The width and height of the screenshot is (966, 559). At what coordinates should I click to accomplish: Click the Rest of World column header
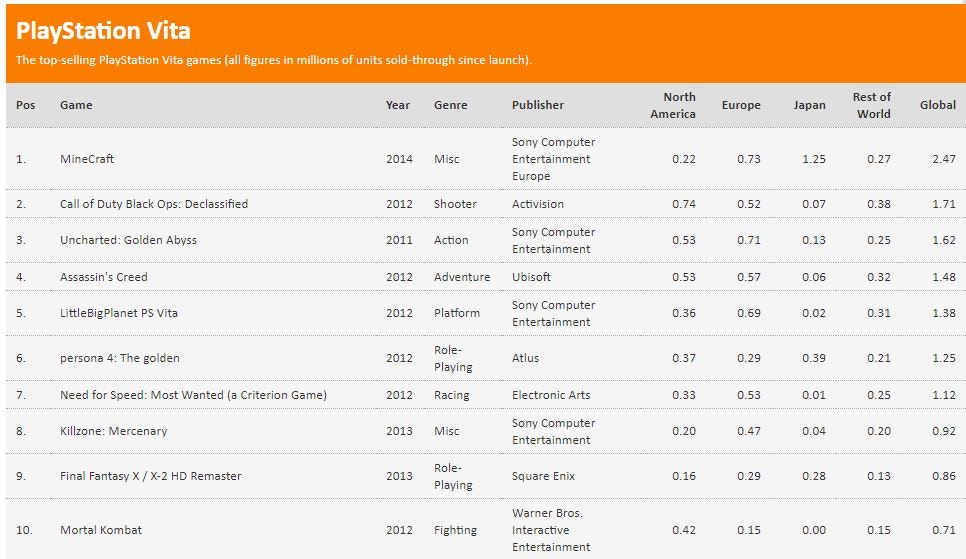872,105
